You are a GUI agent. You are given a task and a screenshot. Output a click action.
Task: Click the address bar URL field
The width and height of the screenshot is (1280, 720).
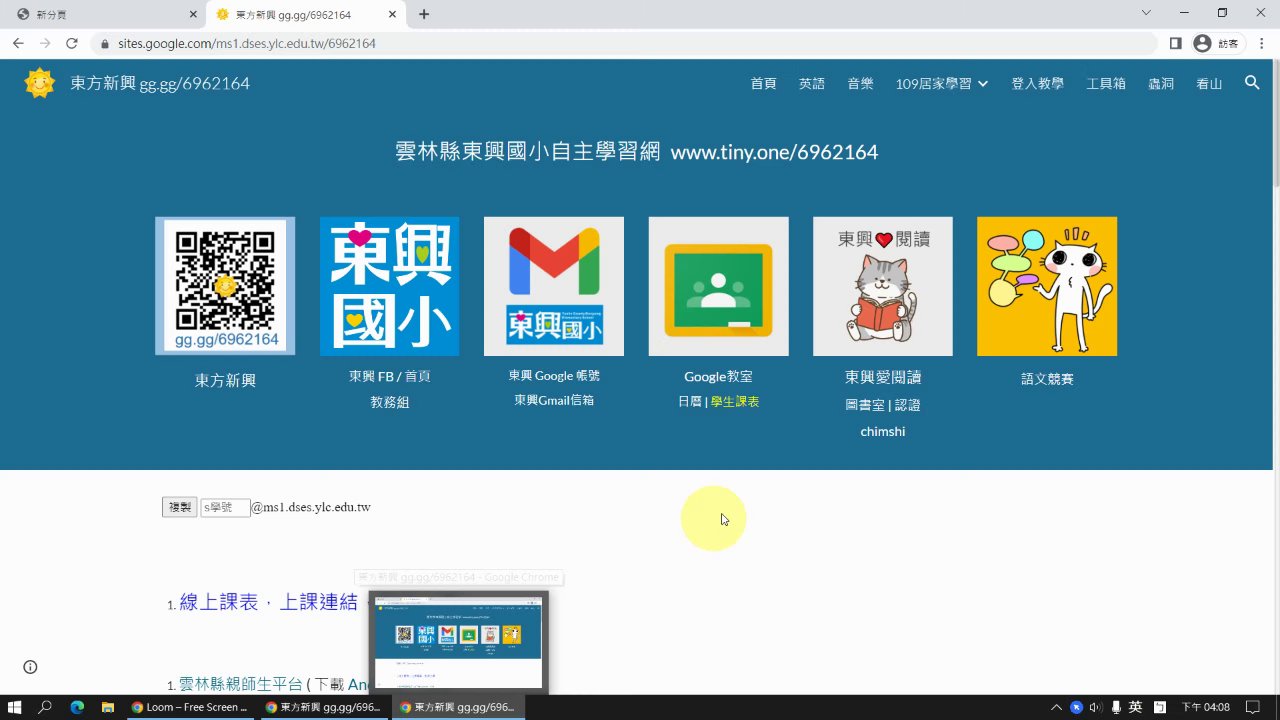coord(630,44)
